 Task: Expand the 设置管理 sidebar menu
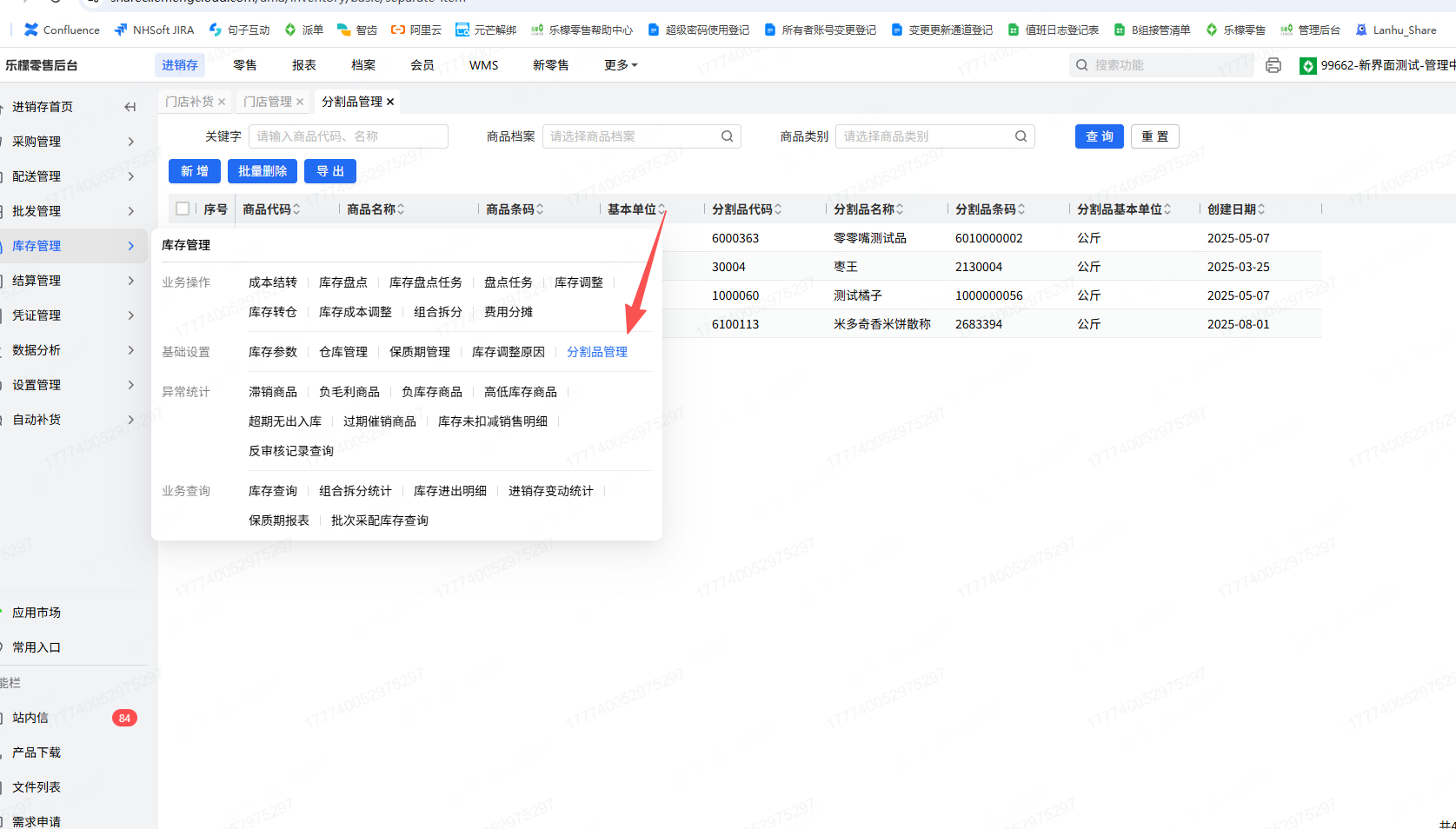point(74,385)
